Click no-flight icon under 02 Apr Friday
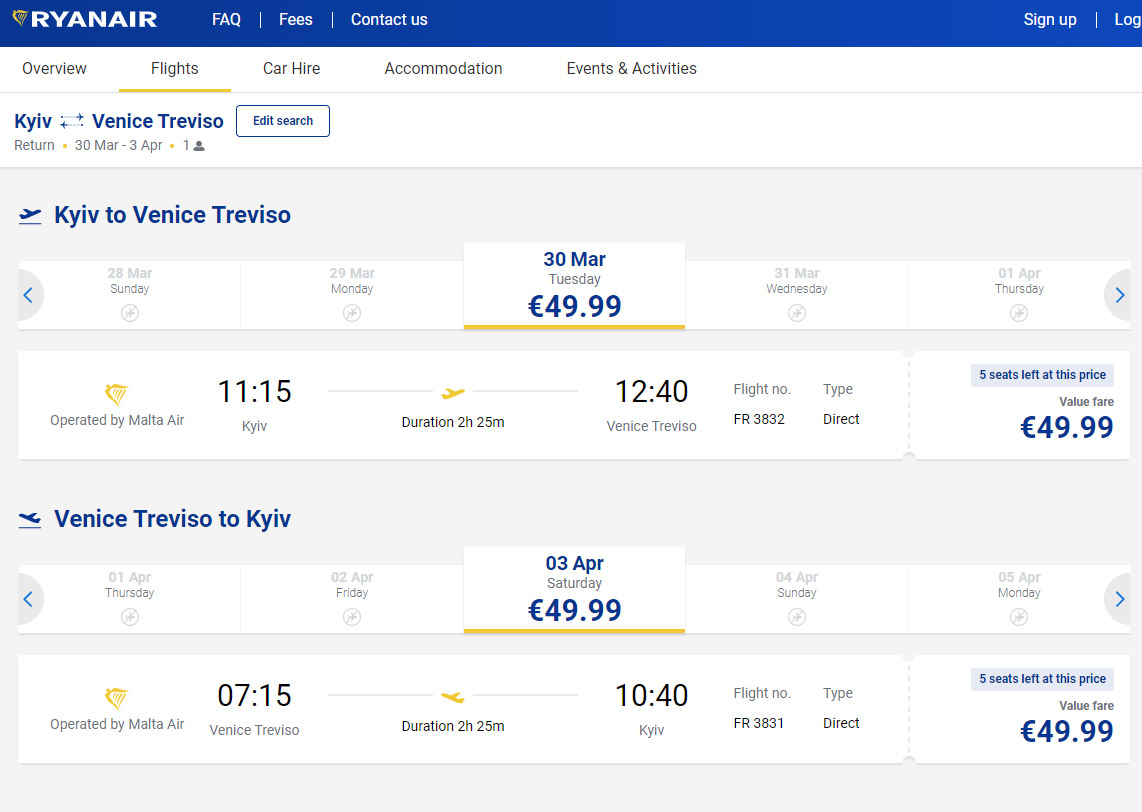1142x812 pixels. click(352, 617)
